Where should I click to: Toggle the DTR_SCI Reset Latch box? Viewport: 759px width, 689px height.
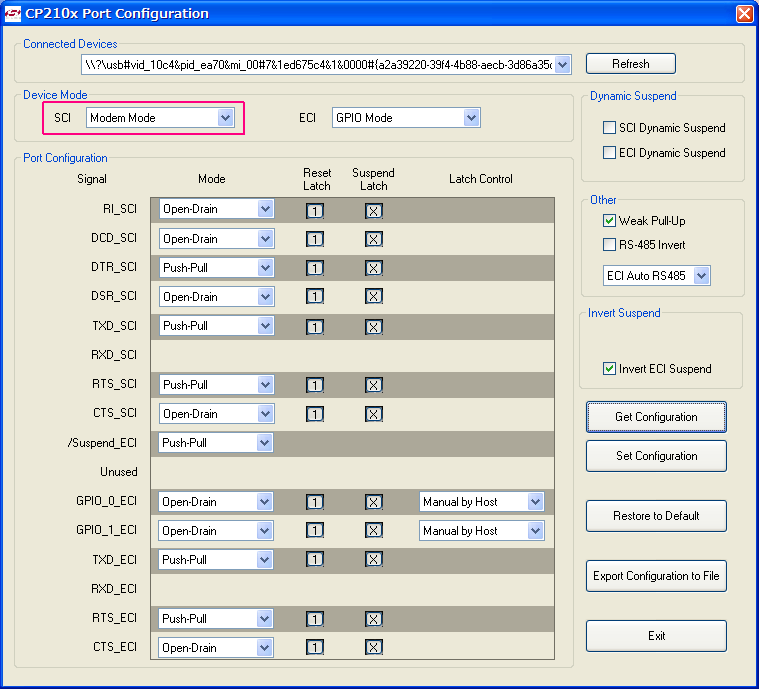click(x=315, y=268)
